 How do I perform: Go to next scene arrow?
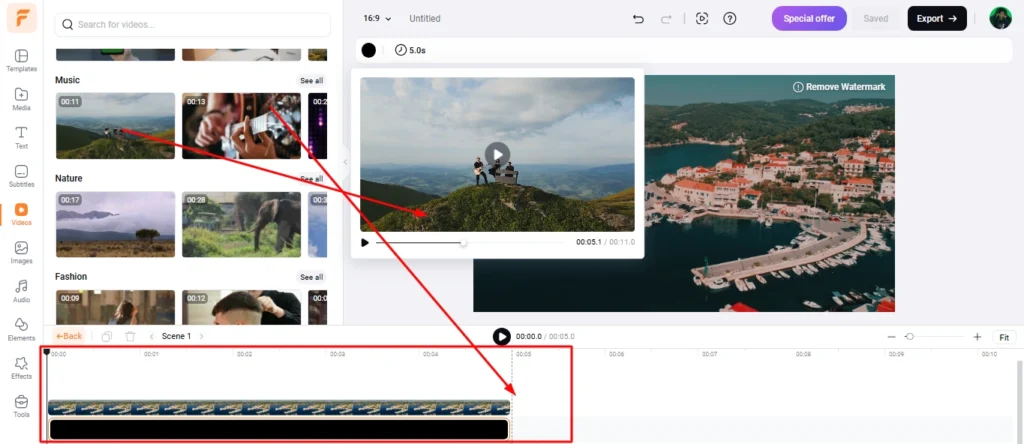pyautogui.click(x=201, y=336)
